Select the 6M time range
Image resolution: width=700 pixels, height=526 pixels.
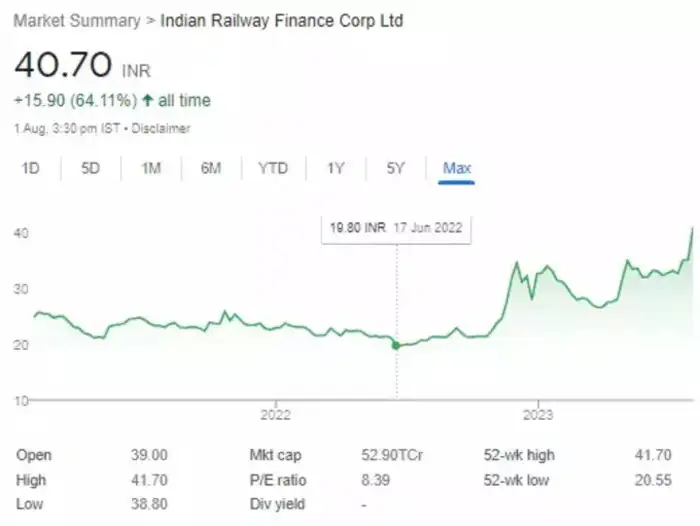(x=210, y=168)
